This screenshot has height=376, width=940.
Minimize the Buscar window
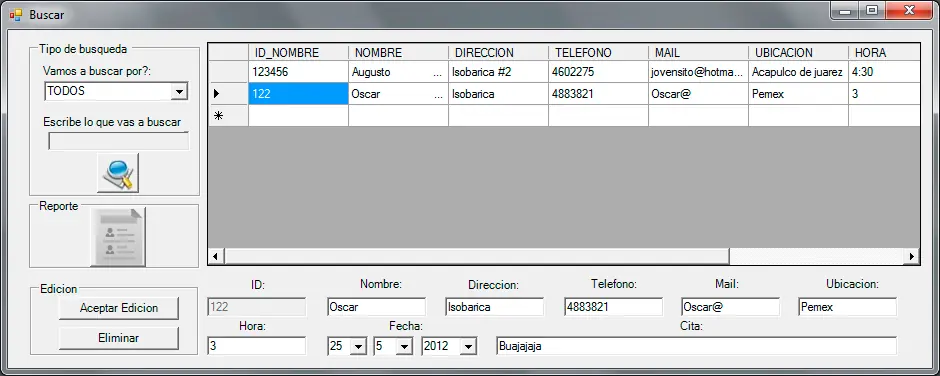tap(845, 11)
